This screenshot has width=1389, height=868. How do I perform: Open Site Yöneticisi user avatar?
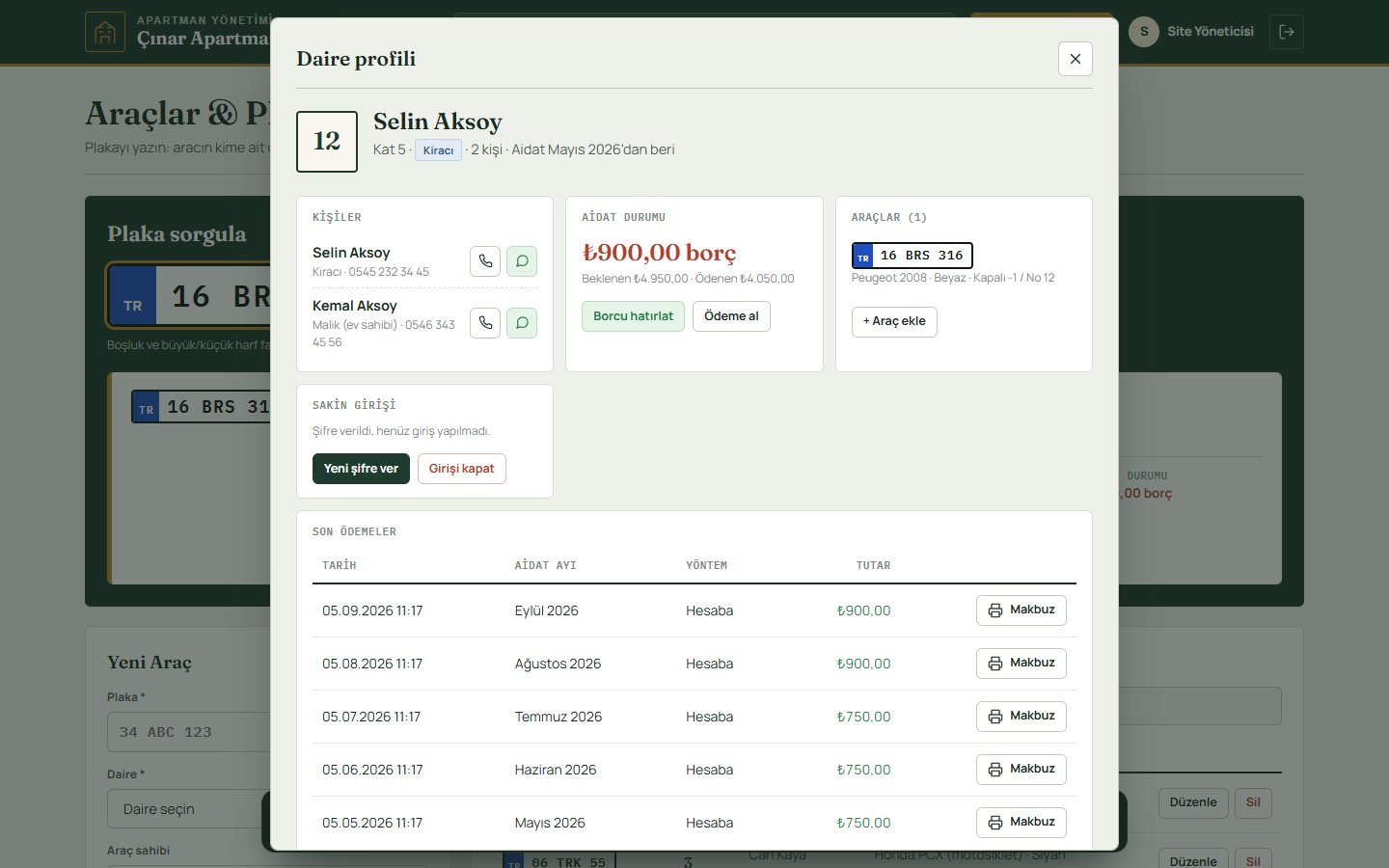tap(1144, 32)
